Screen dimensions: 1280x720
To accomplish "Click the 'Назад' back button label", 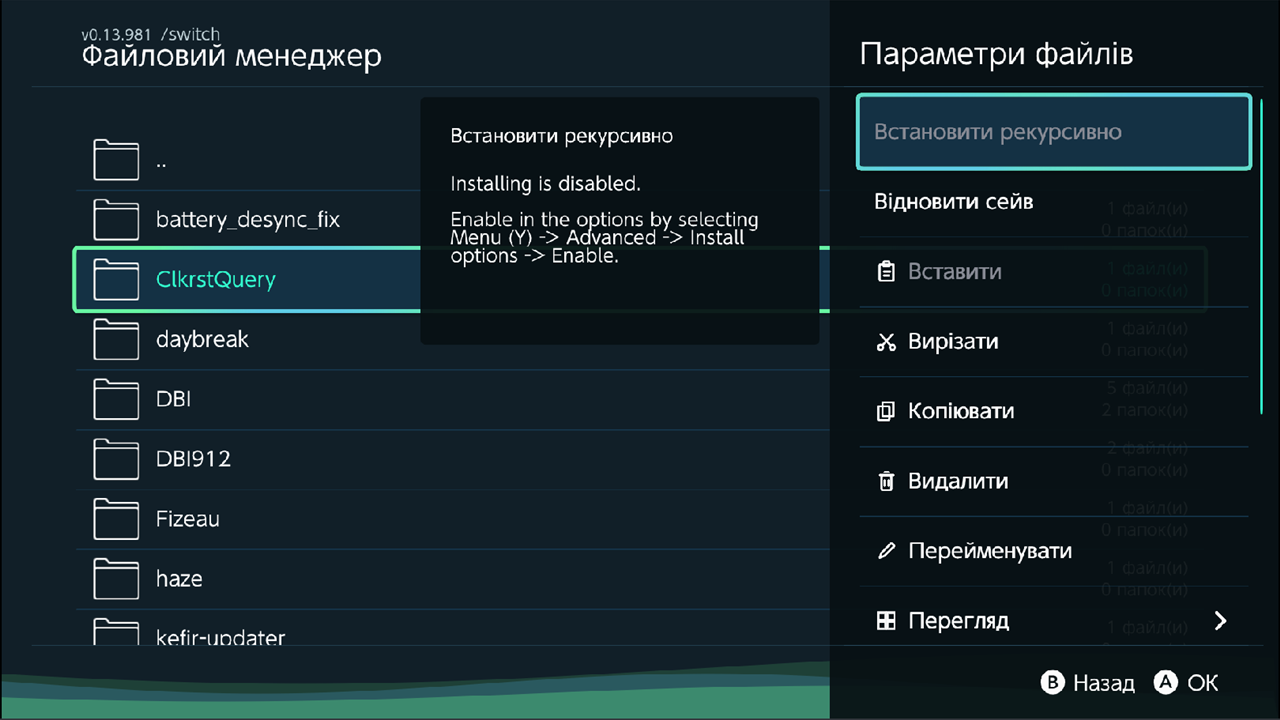I will pos(1104,683).
